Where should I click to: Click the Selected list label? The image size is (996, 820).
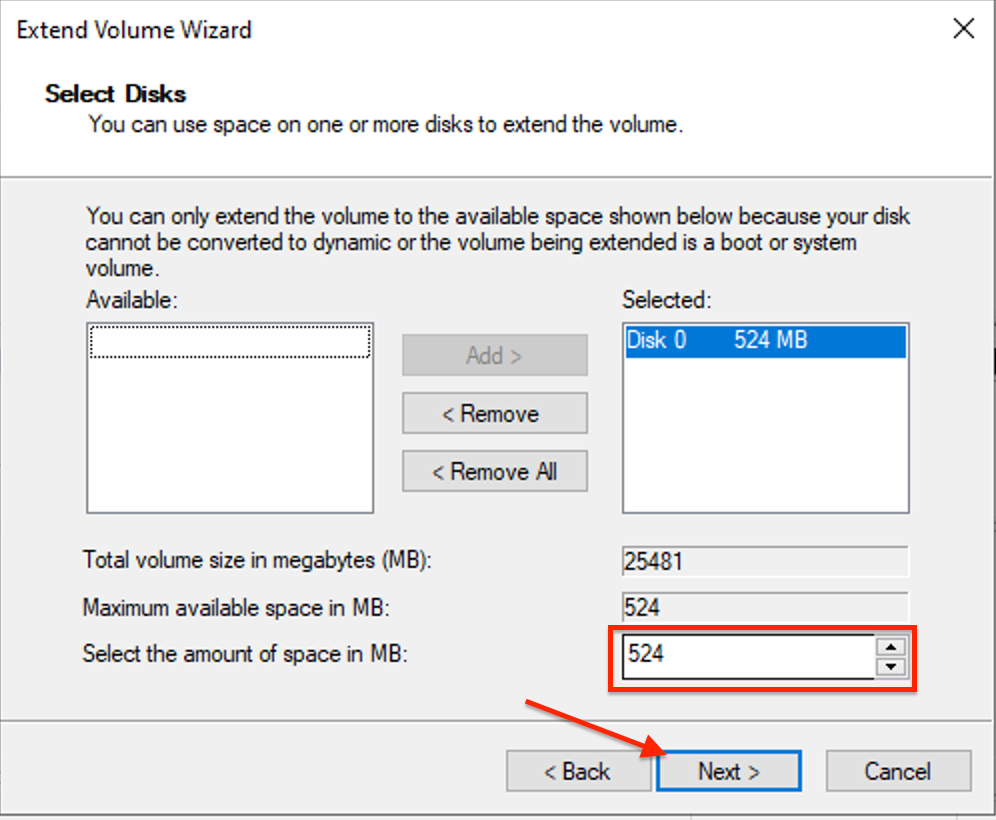coord(666,299)
